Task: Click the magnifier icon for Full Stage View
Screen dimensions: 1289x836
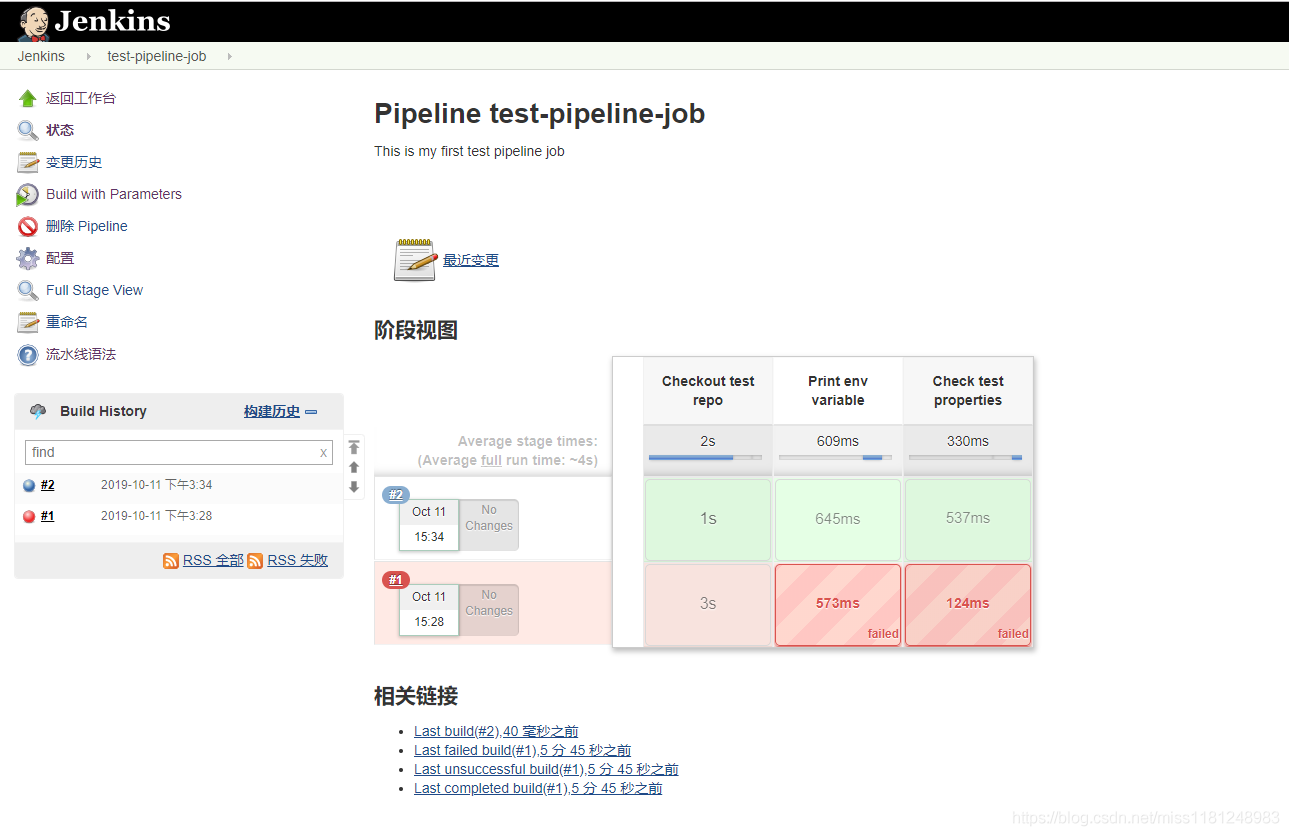Action: (28, 290)
